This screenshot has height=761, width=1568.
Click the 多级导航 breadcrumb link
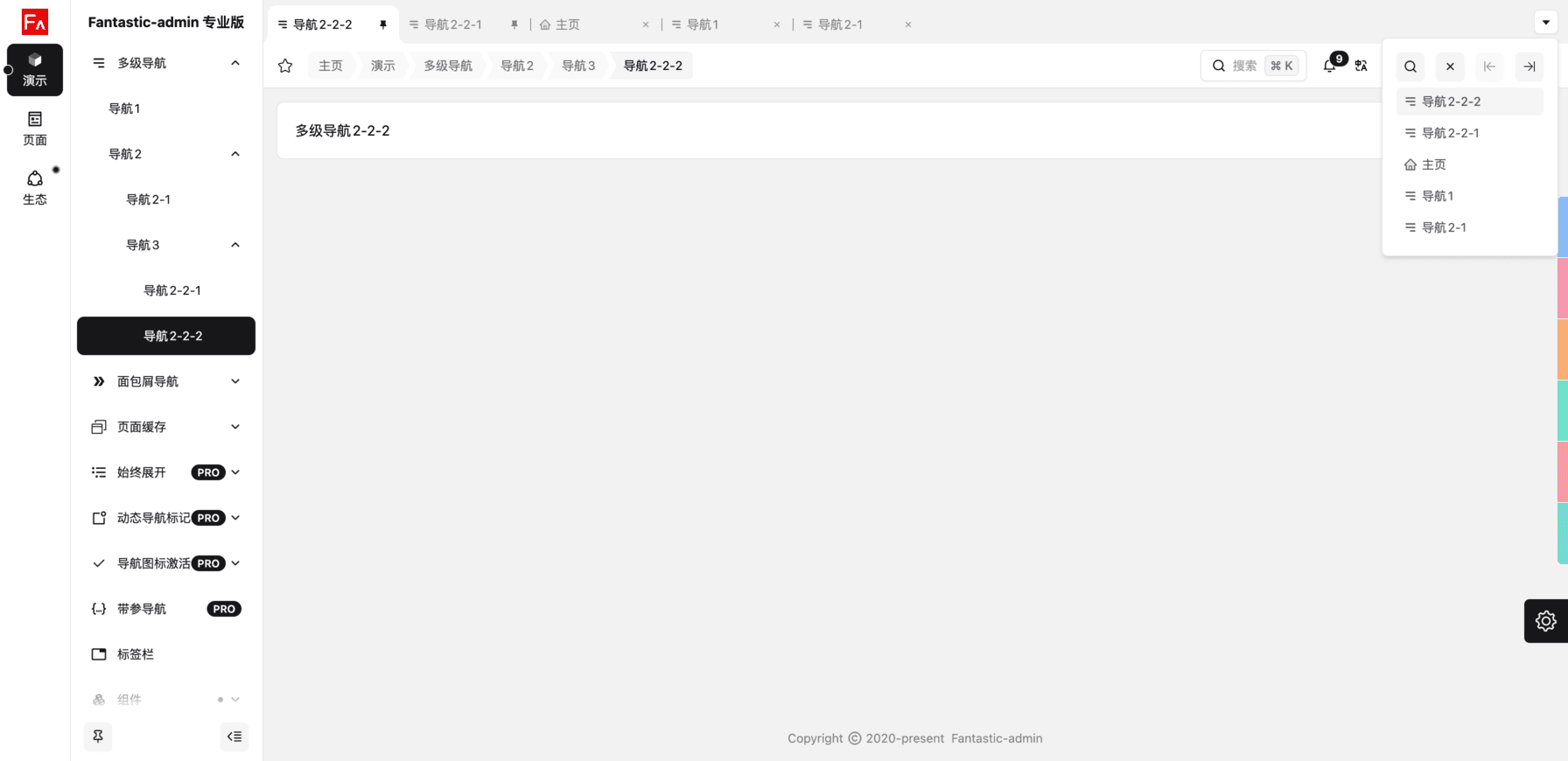(448, 66)
